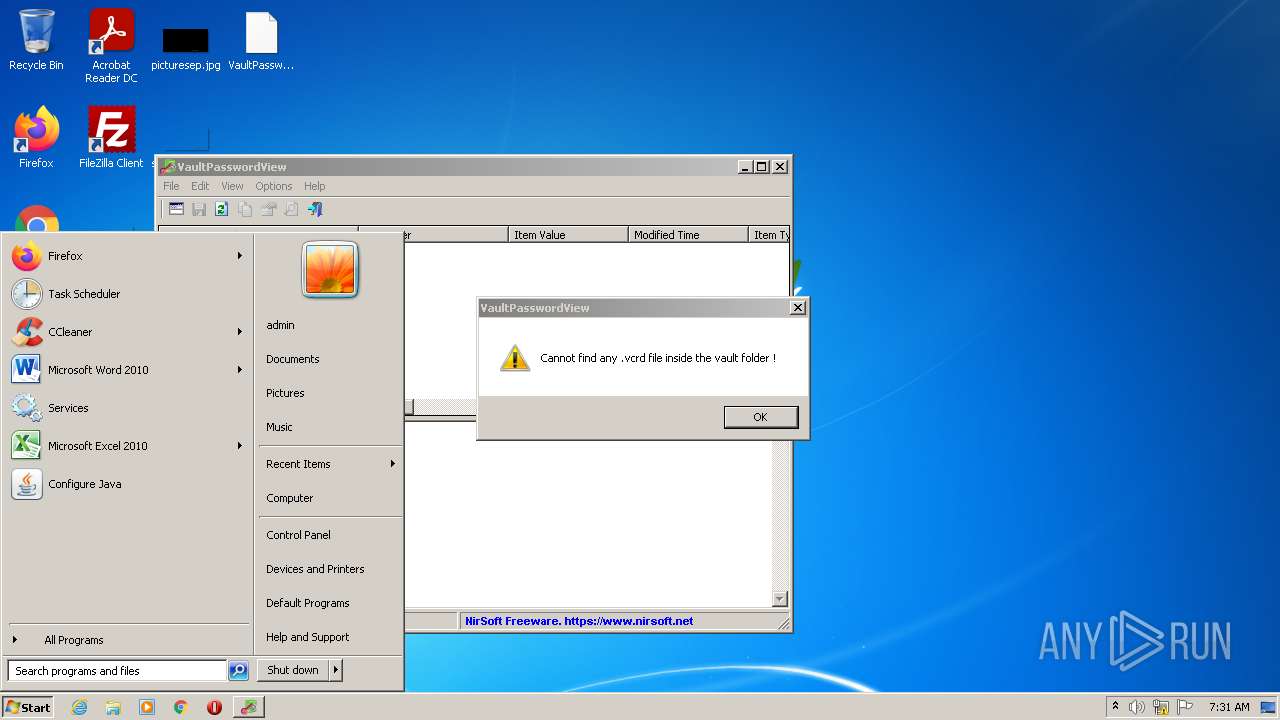Open the Options menu in VaultPasswordView
1280x720 pixels.
point(273,186)
